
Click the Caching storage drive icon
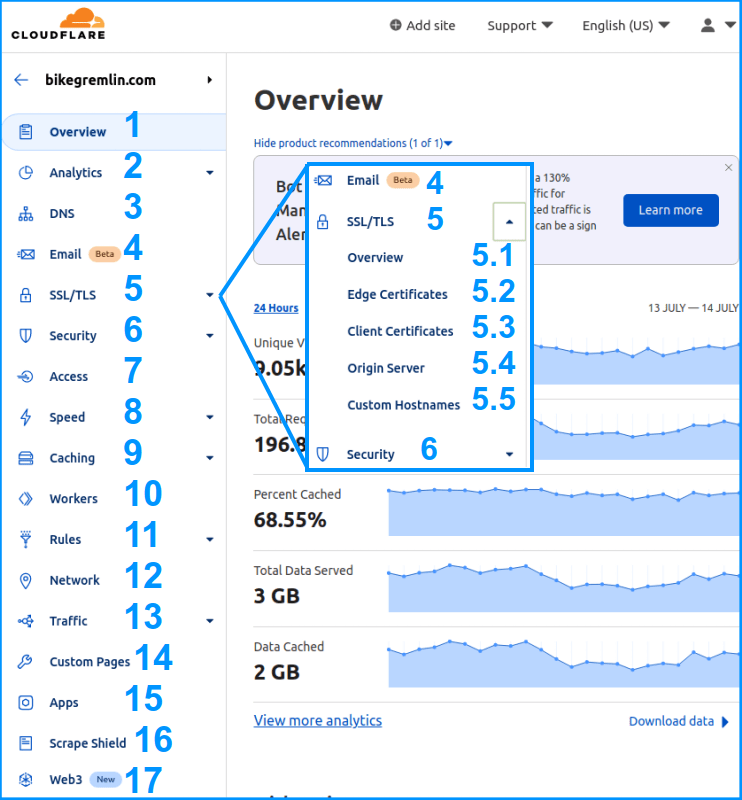[x=26, y=458]
